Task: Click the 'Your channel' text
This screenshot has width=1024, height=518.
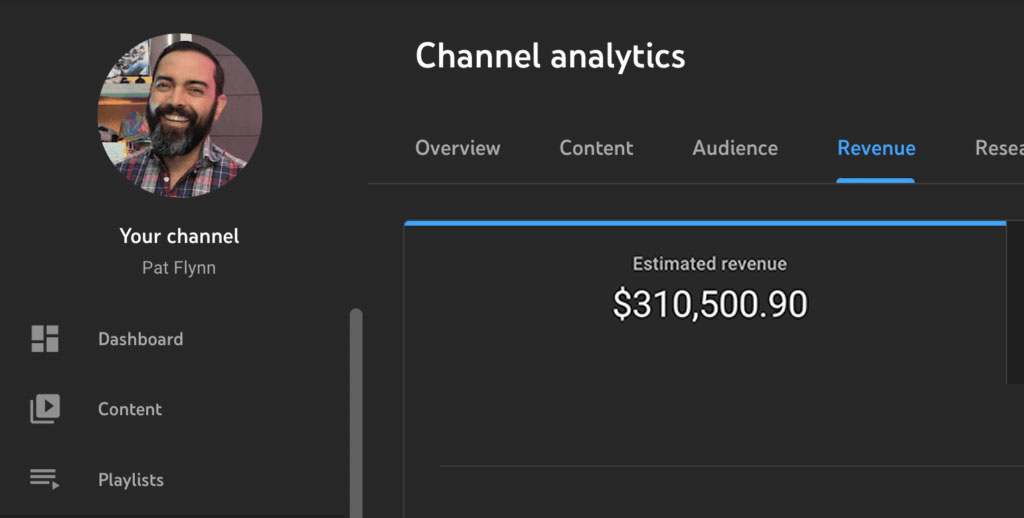Action: click(179, 237)
